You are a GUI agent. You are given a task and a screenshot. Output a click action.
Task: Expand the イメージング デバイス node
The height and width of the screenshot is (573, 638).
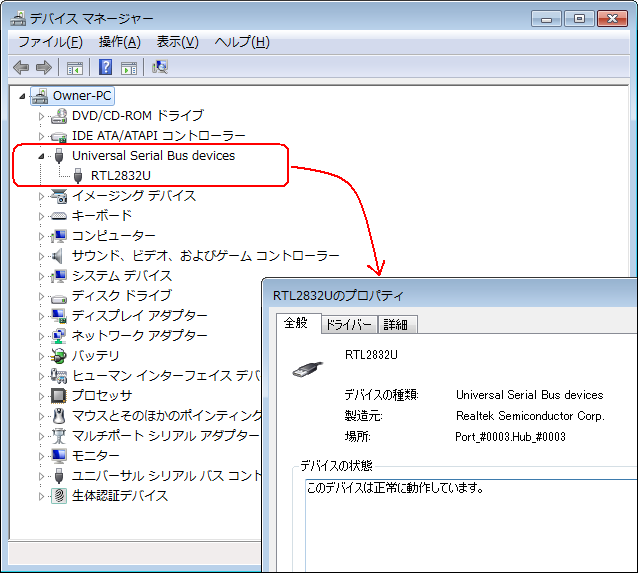click(x=41, y=196)
